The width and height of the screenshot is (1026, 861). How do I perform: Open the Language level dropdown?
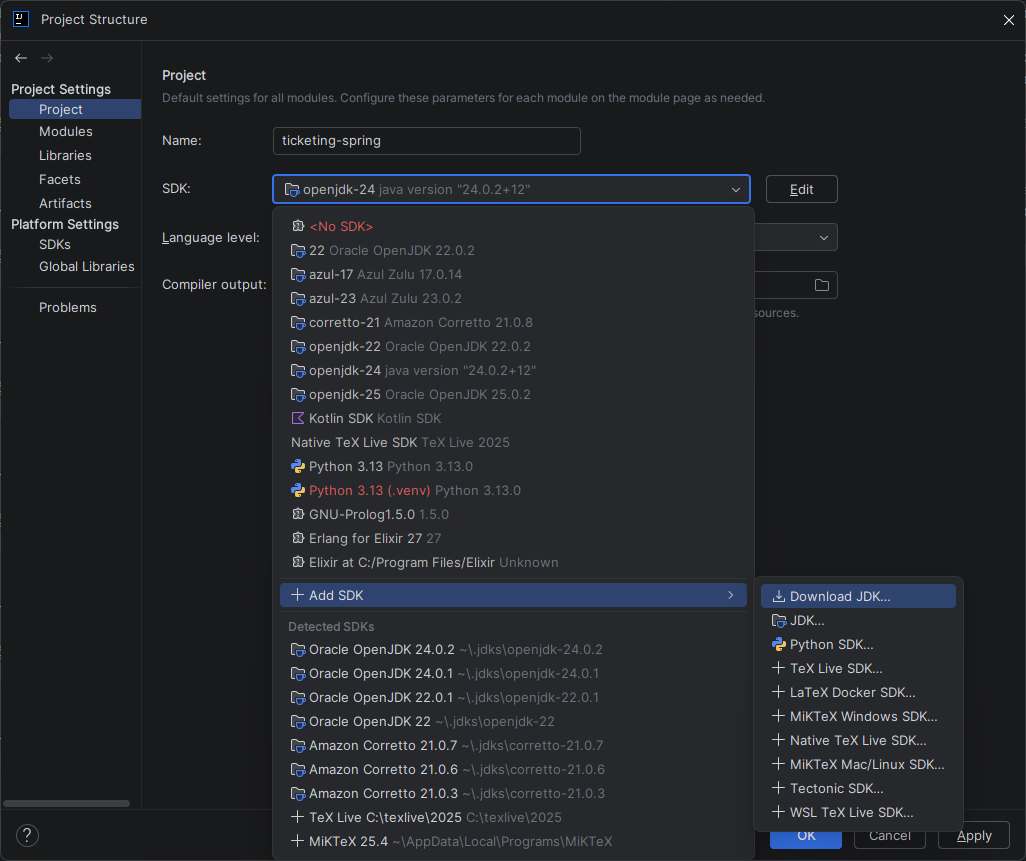point(824,237)
